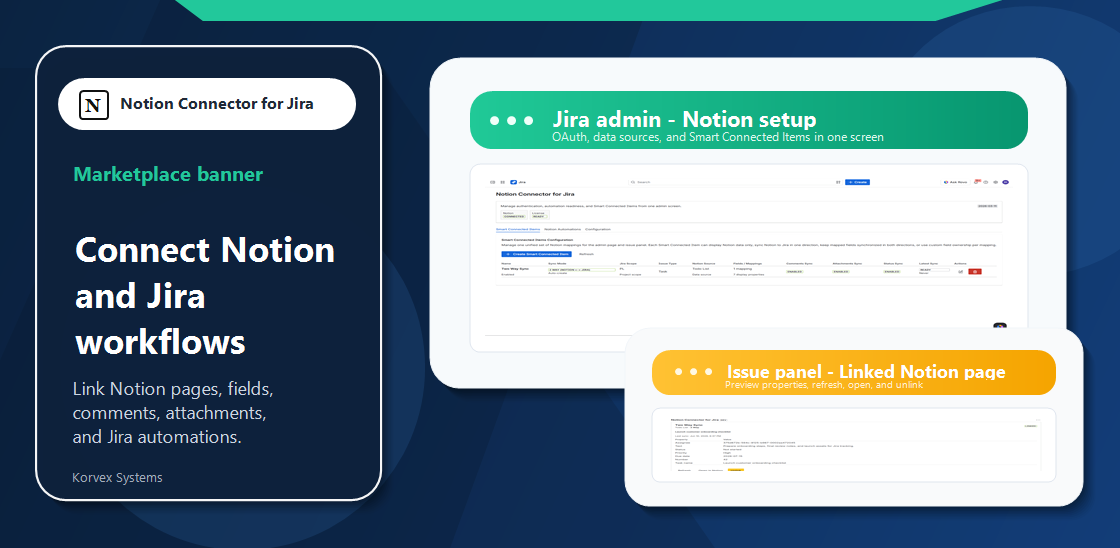1120x548 pixels.
Task: Open the floating Rovo chat icon
Action: 1000,327
